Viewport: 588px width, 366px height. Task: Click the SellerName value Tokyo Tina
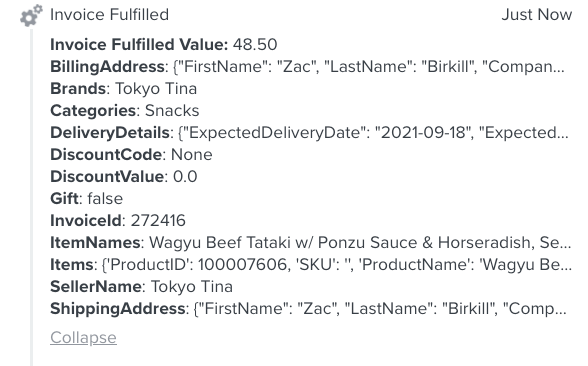[x=192, y=287]
